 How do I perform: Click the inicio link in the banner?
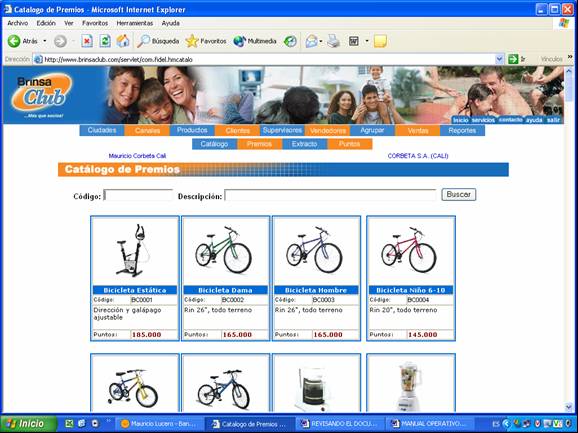460,120
